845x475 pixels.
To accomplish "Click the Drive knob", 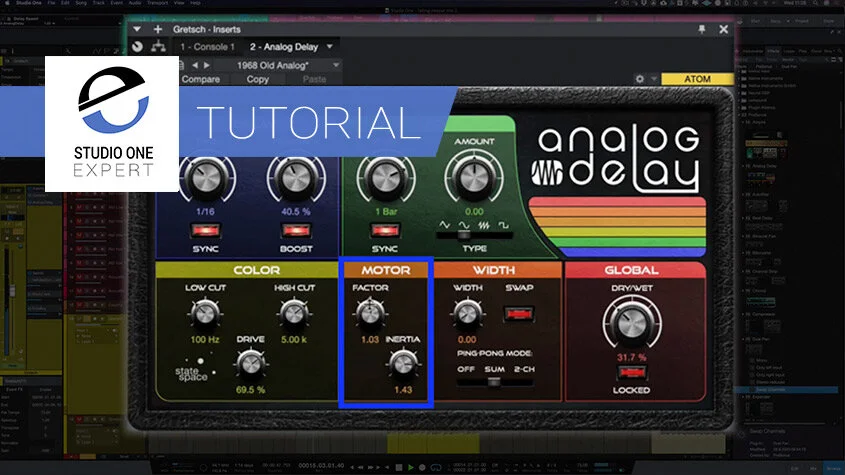I will click(251, 364).
